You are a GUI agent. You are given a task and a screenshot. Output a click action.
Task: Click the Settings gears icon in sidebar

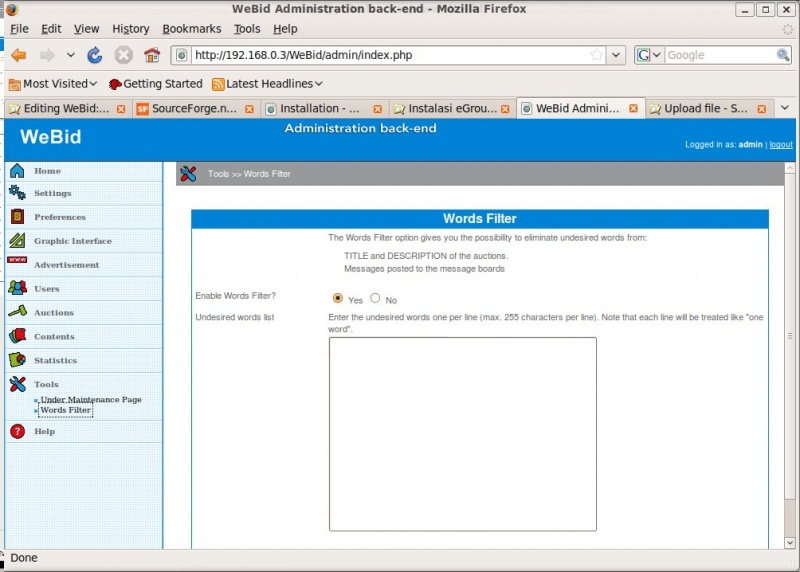click(x=17, y=193)
